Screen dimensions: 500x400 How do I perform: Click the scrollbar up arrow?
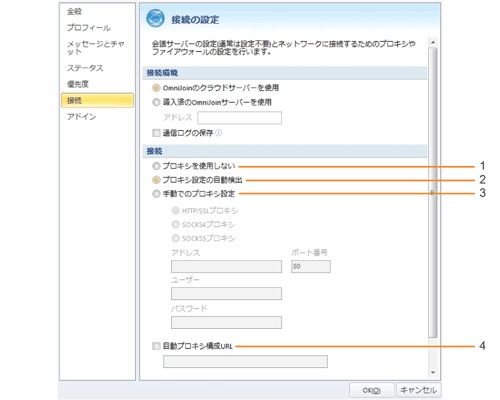pos(433,42)
